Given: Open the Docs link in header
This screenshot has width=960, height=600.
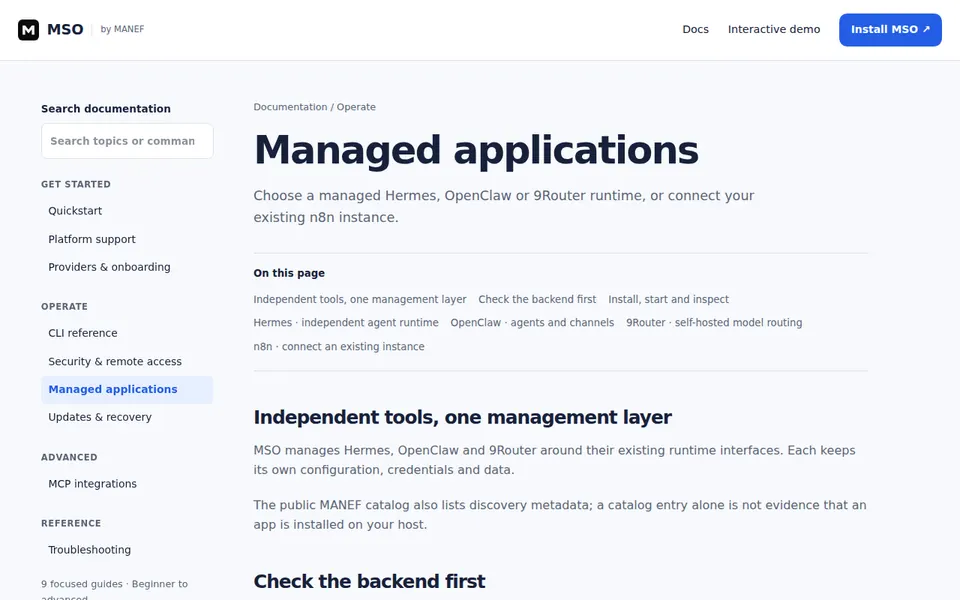Looking at the screenshot, I should [696, 29].
